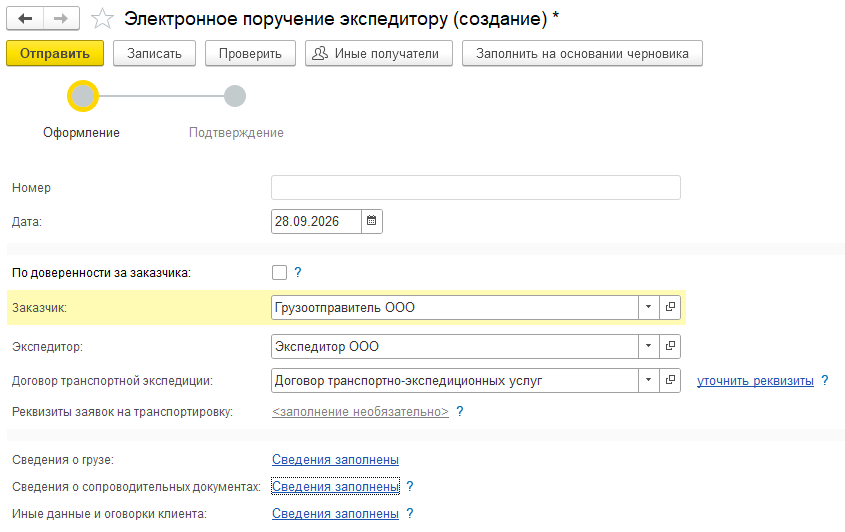Open Экспедитор record with the open-form icon
This screenshot has width=845, height=532.
click(670, 346)
